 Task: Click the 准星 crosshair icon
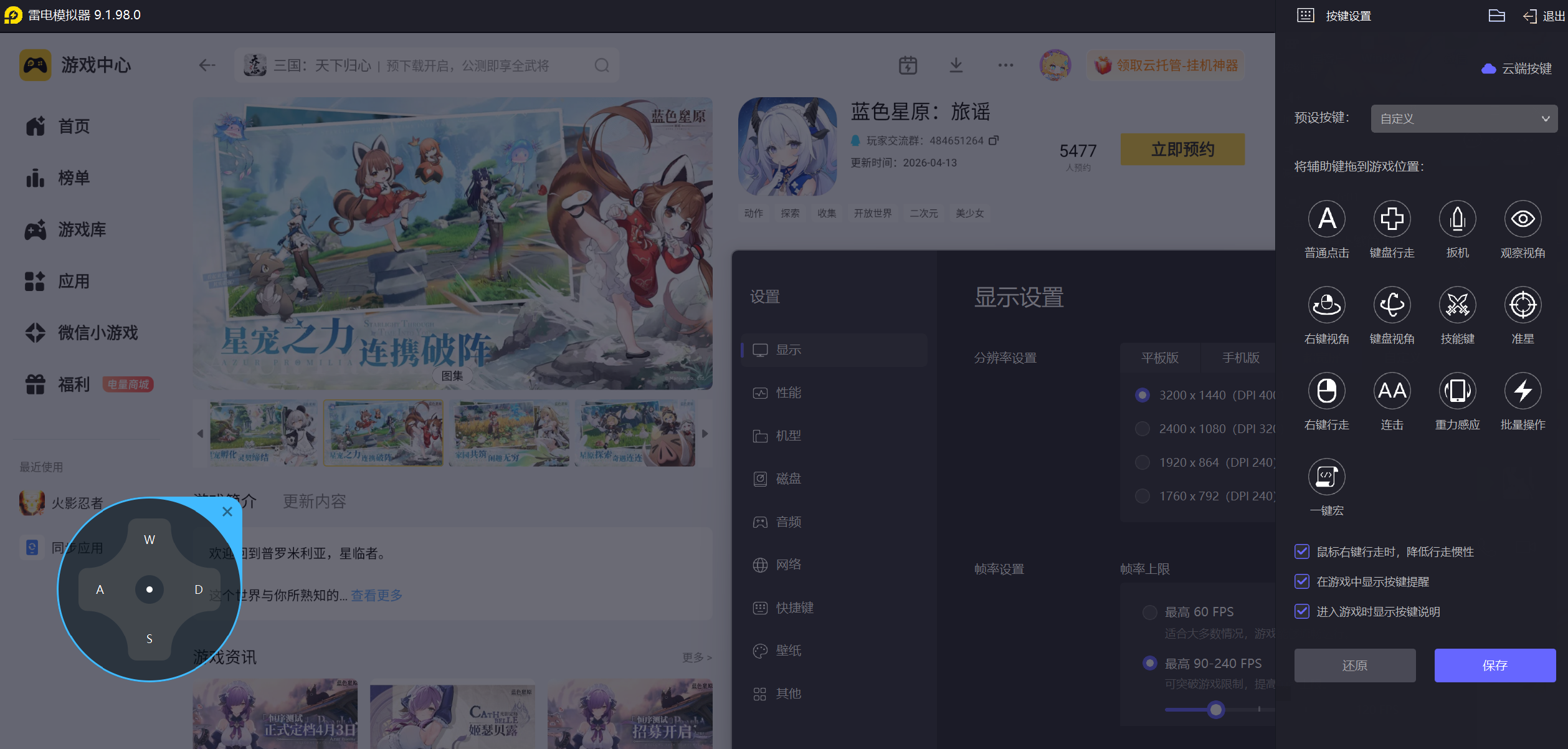point(1523,305)
